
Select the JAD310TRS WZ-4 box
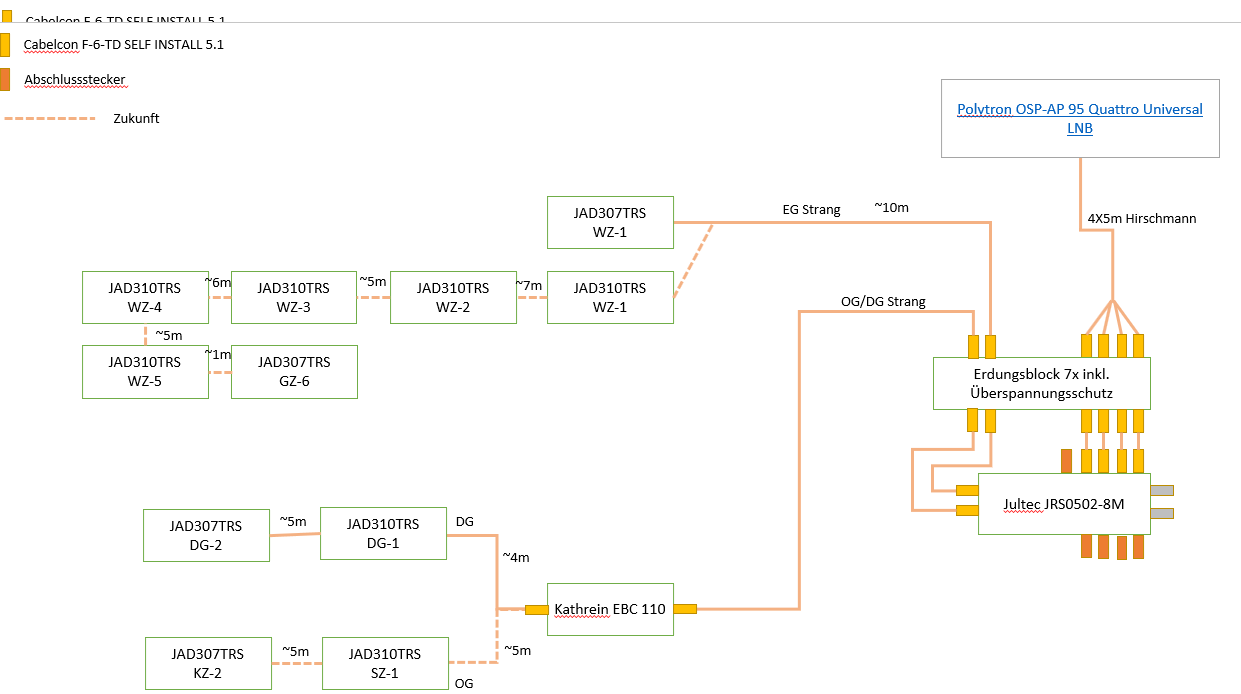tap(145, 297)
